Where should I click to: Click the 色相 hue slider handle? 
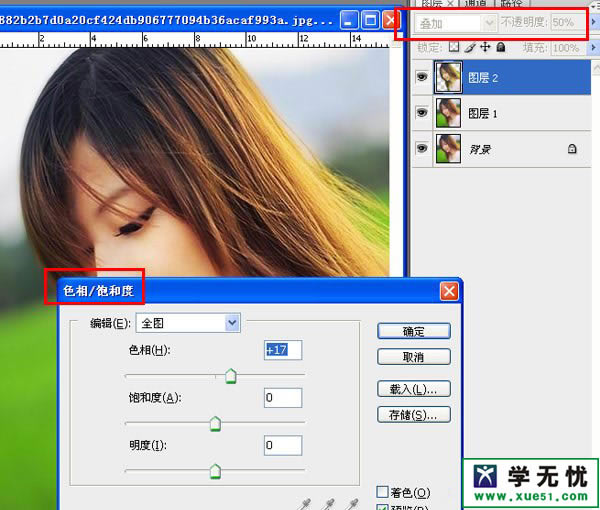pyautogui.click(x=231, y=376)
